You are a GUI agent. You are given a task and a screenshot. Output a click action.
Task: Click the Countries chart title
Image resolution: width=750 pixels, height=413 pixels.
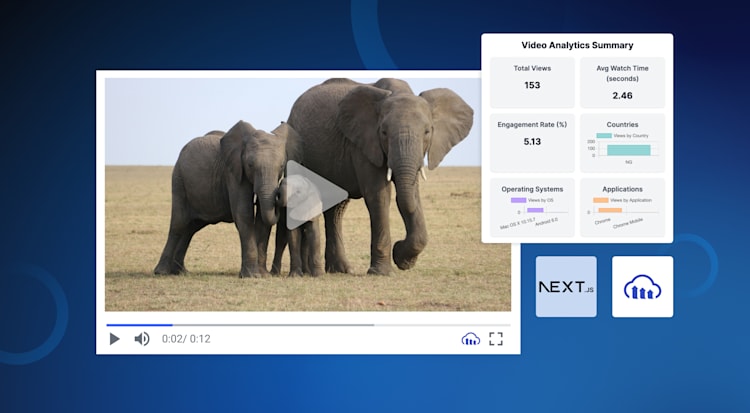click(622, 124)
